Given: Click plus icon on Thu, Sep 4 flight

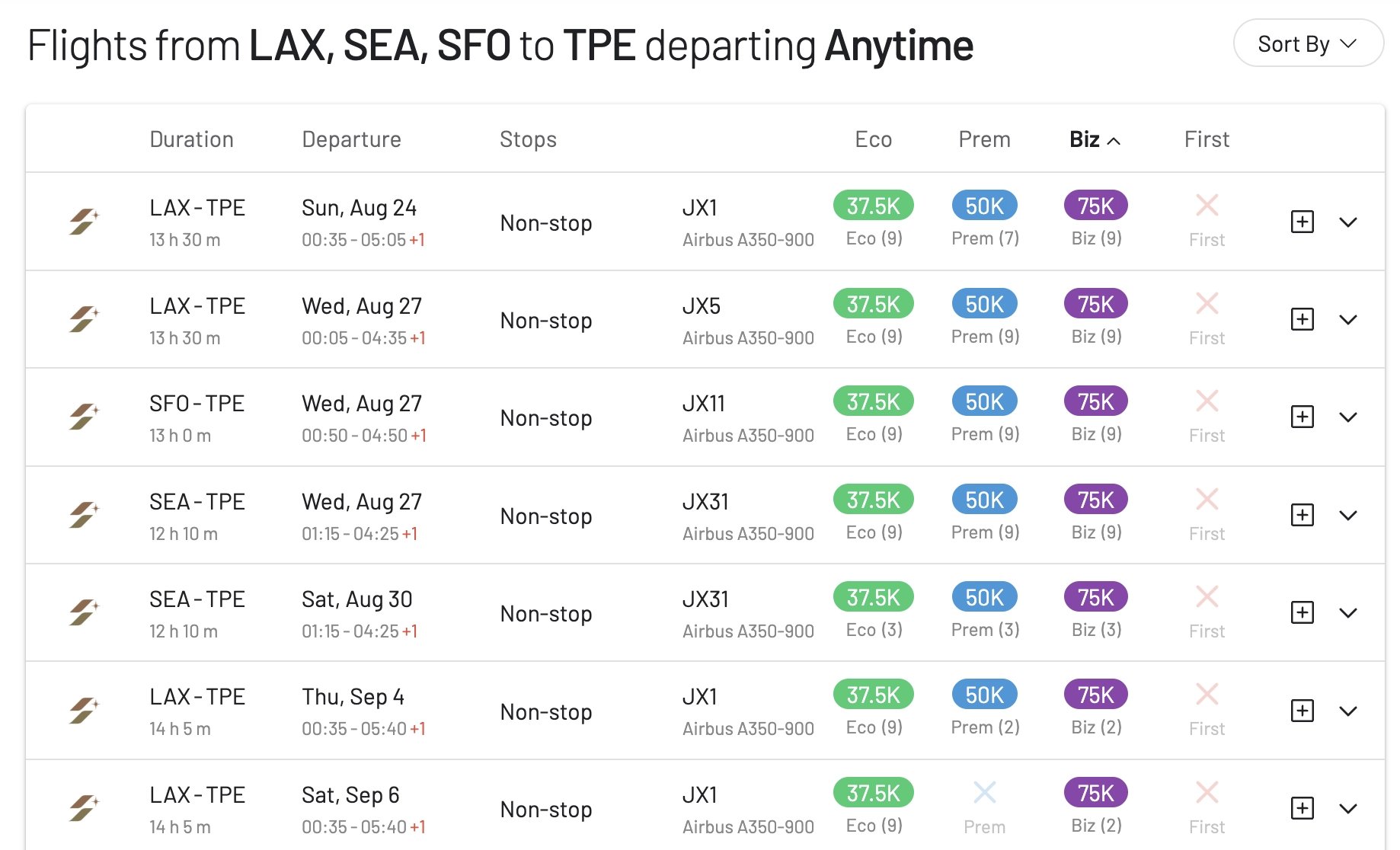Looking at the screenshot, I should pyautogui.click(x=1302, y=711).
